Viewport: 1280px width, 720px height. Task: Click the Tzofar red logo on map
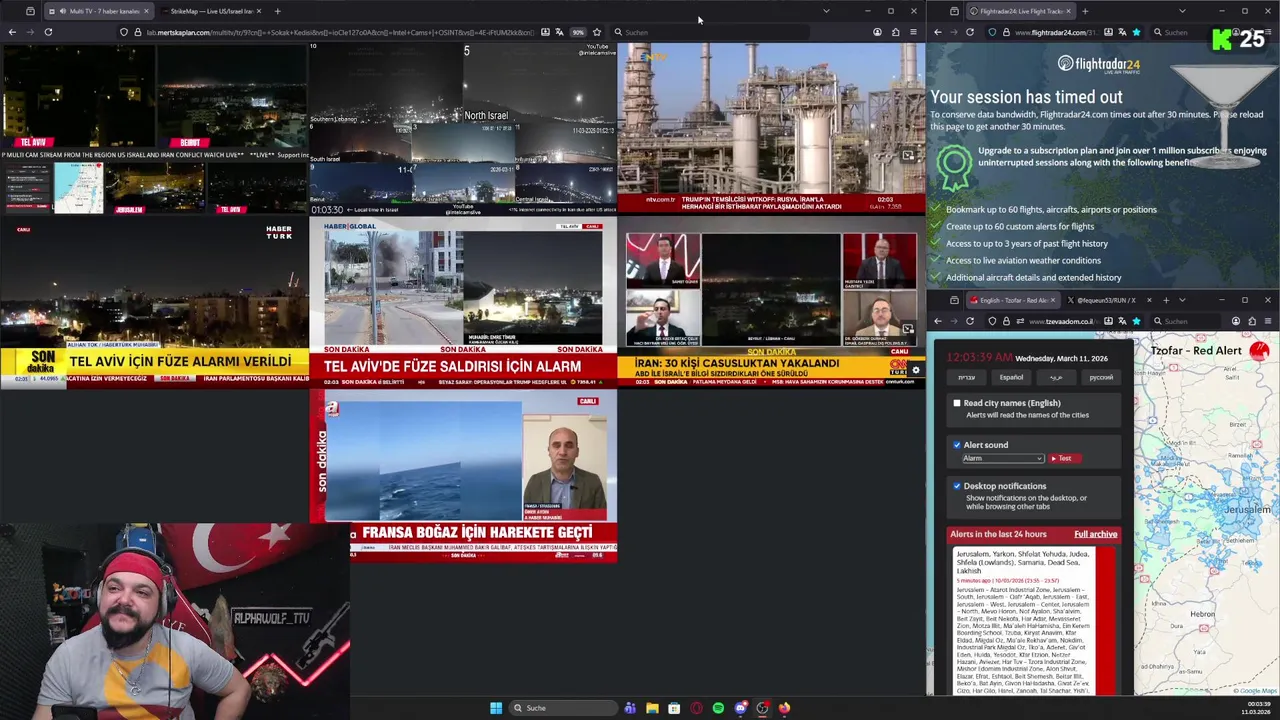pos(1259,351)
